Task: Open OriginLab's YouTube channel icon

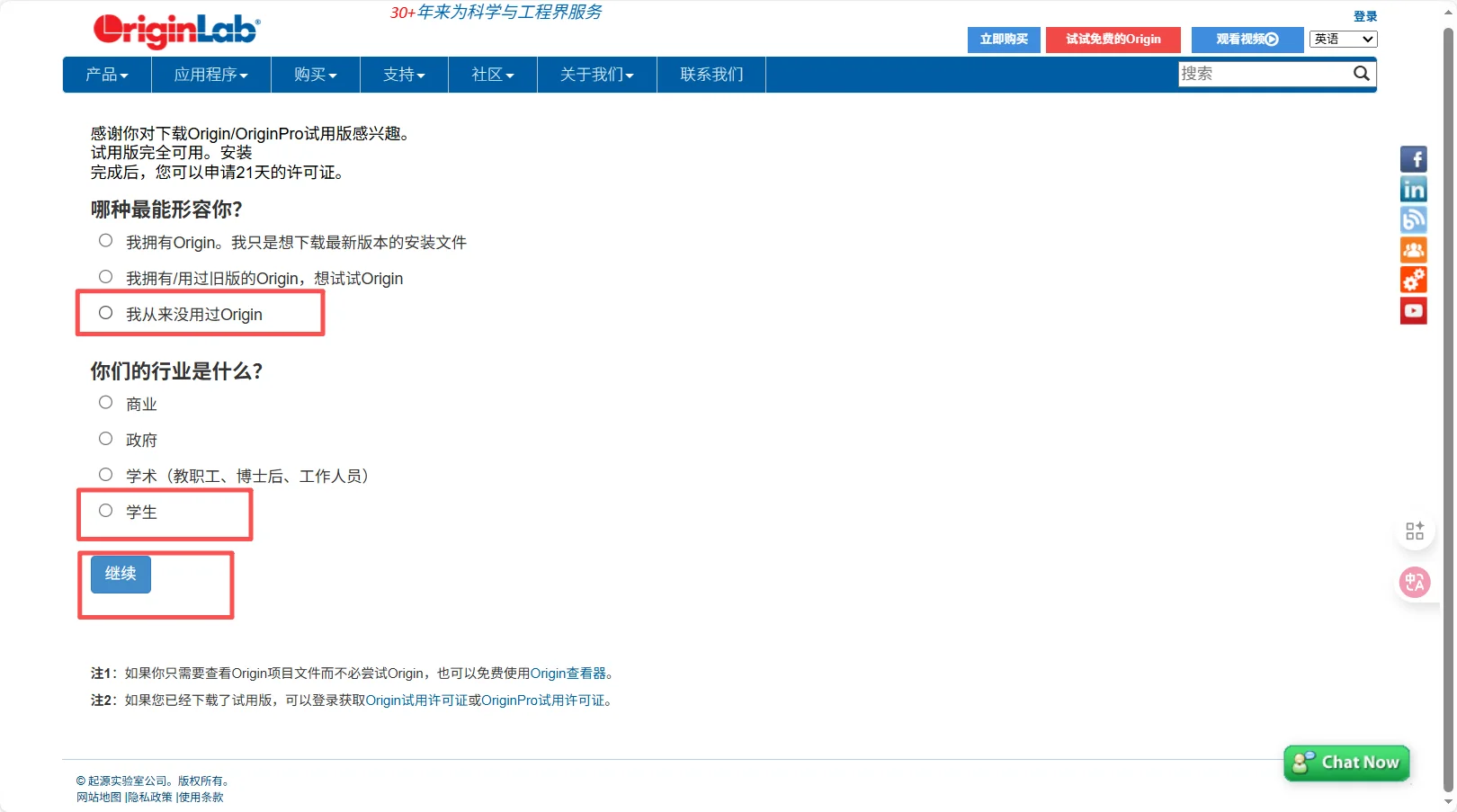Action: click(1414, 310)
